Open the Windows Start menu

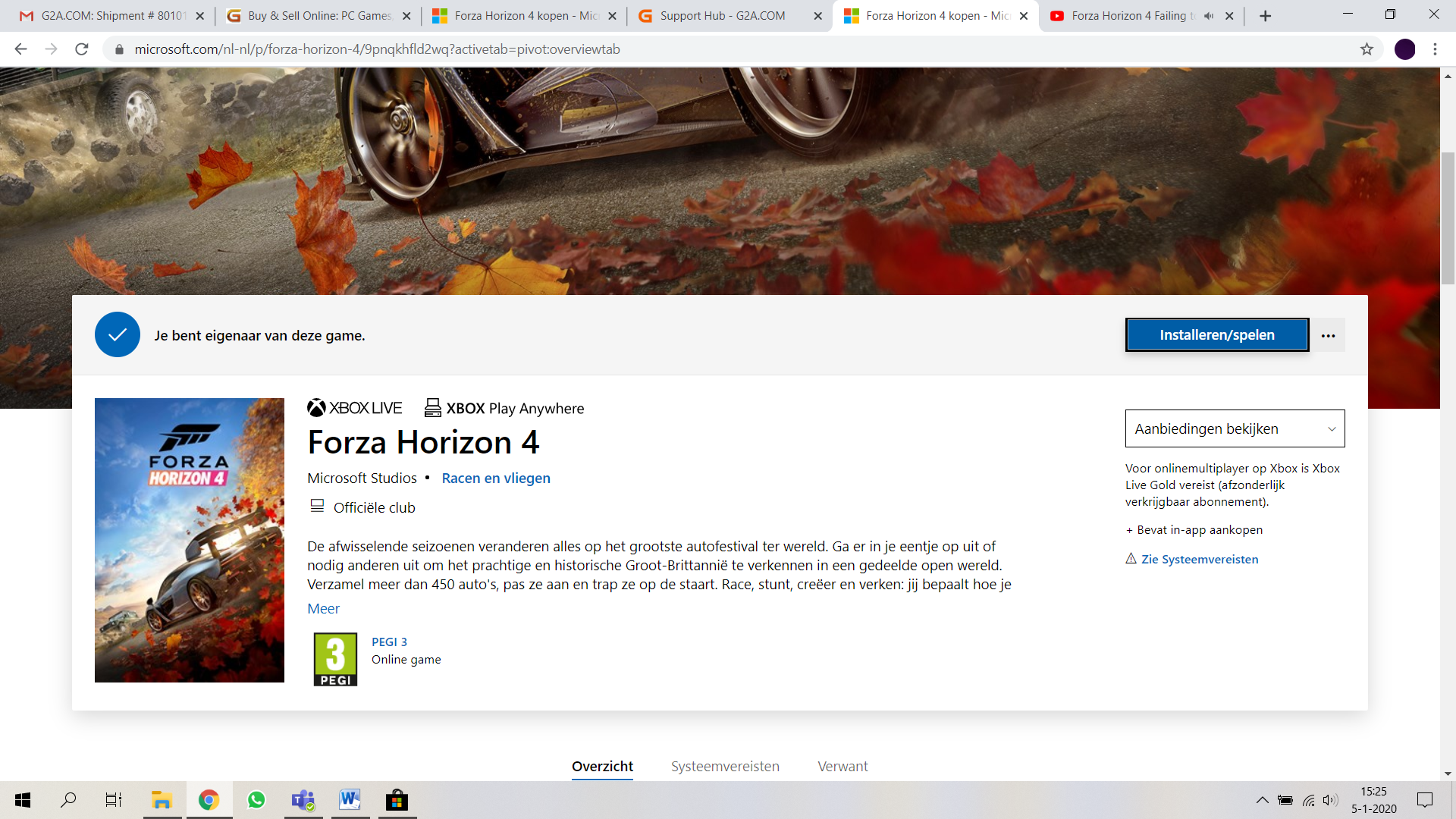point(23,800)
